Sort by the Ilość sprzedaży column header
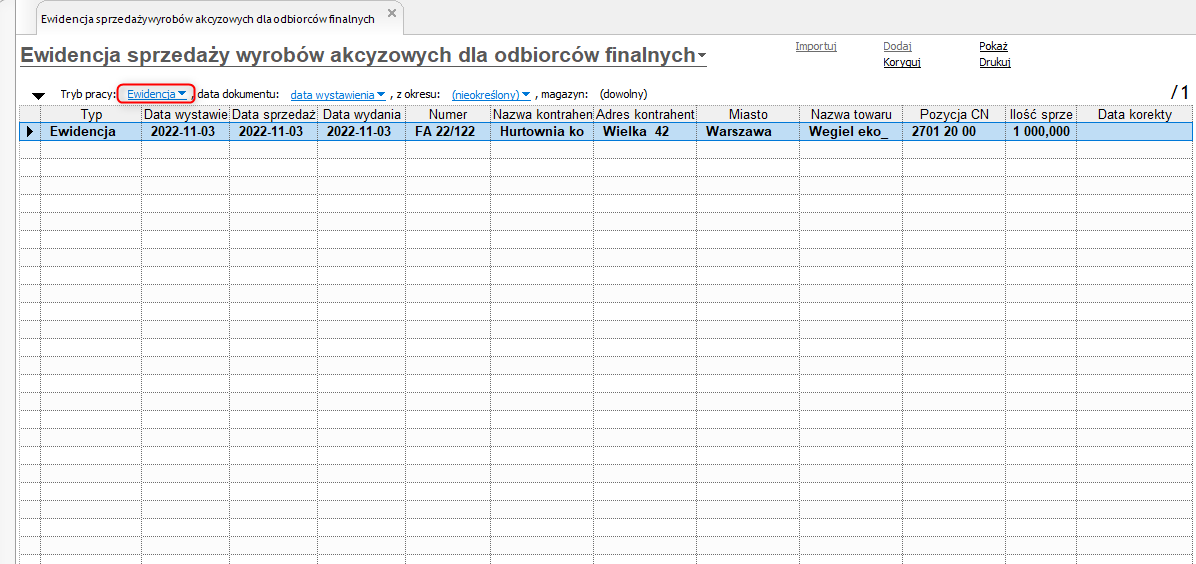The image size is (1196, 564). (1040, 114)
